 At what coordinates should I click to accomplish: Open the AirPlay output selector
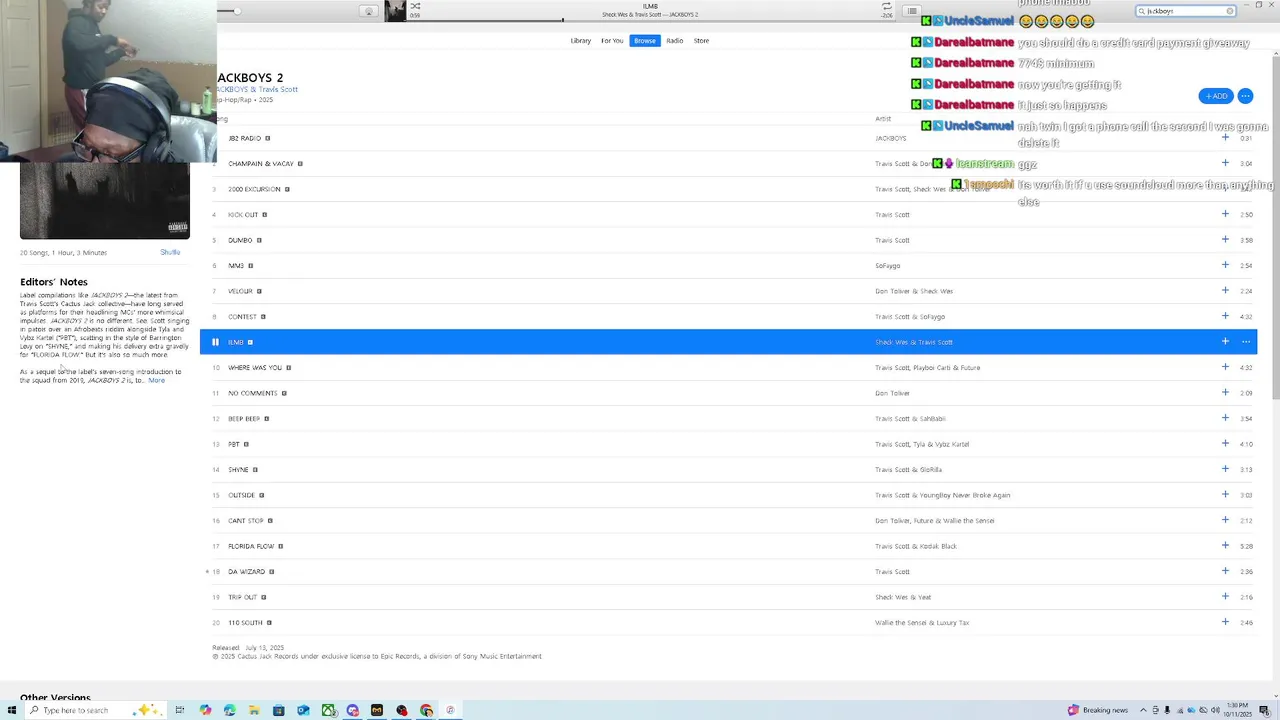pos(368,11)
